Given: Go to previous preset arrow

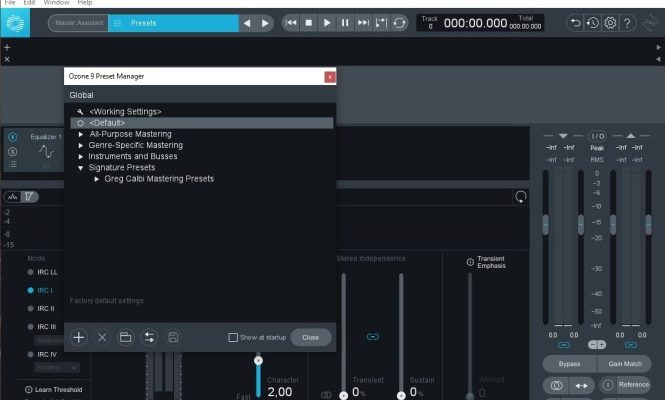Looking at the screenshot, I should click(247, 23).
